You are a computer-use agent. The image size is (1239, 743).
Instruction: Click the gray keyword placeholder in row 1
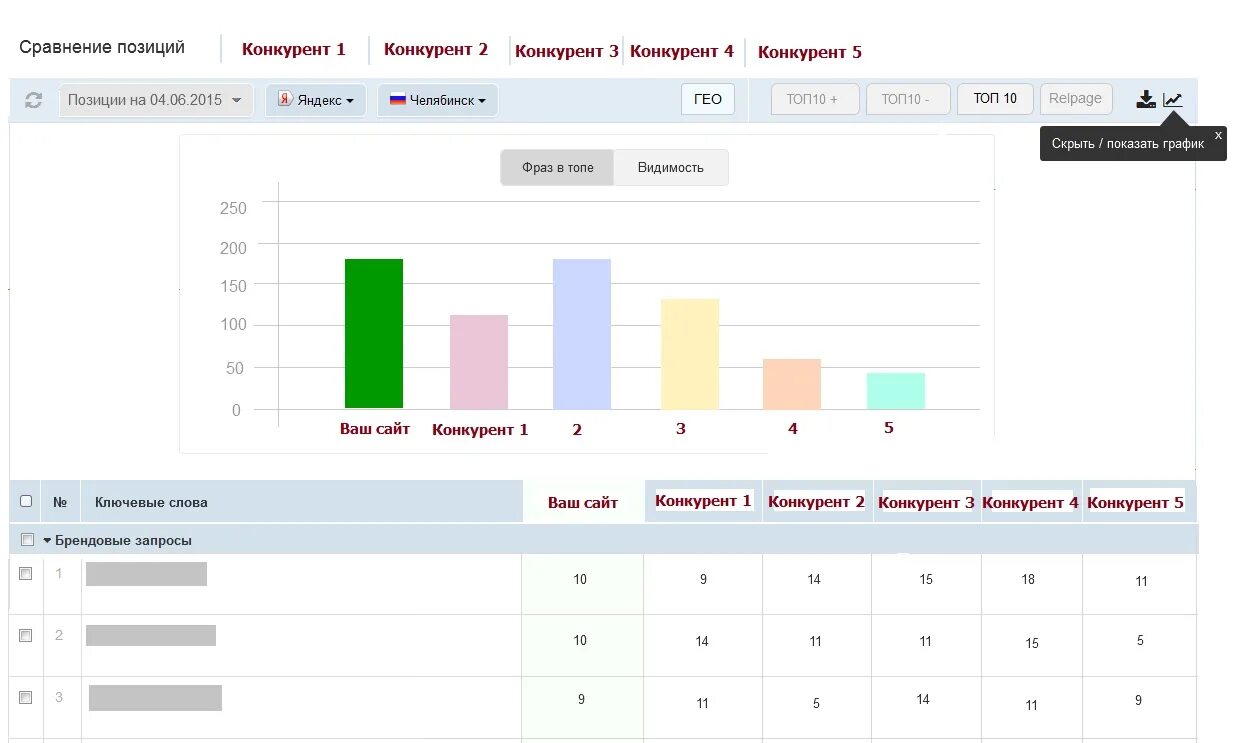[146, 574]
